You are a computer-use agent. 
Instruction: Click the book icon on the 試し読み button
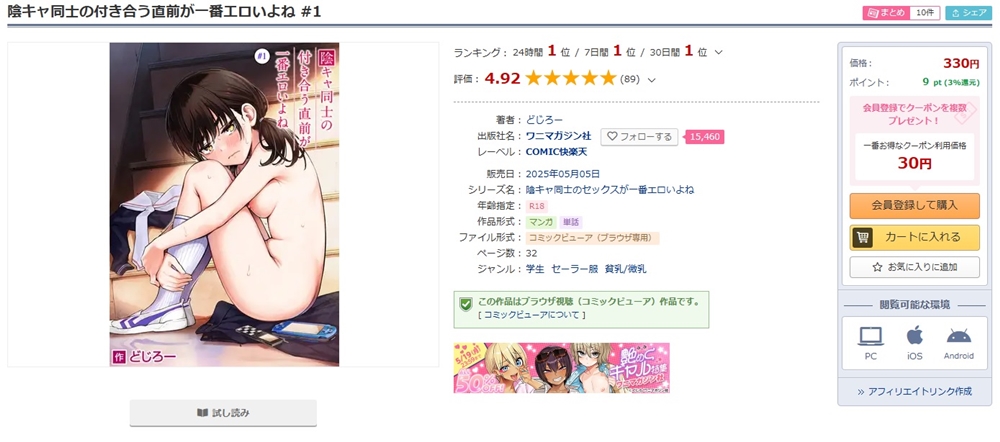click(202, 413)
